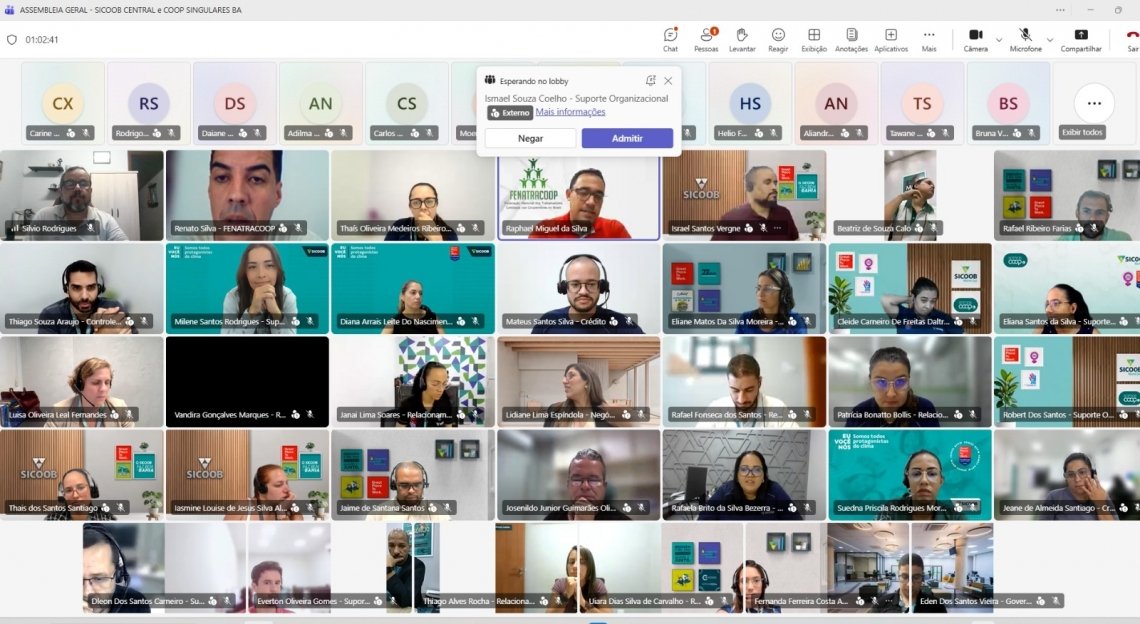Image resolution: width=1140 pixels, height=624 pixels.
Task: Open the Reagir reactions menu
Action: click(x=778, y=39)
